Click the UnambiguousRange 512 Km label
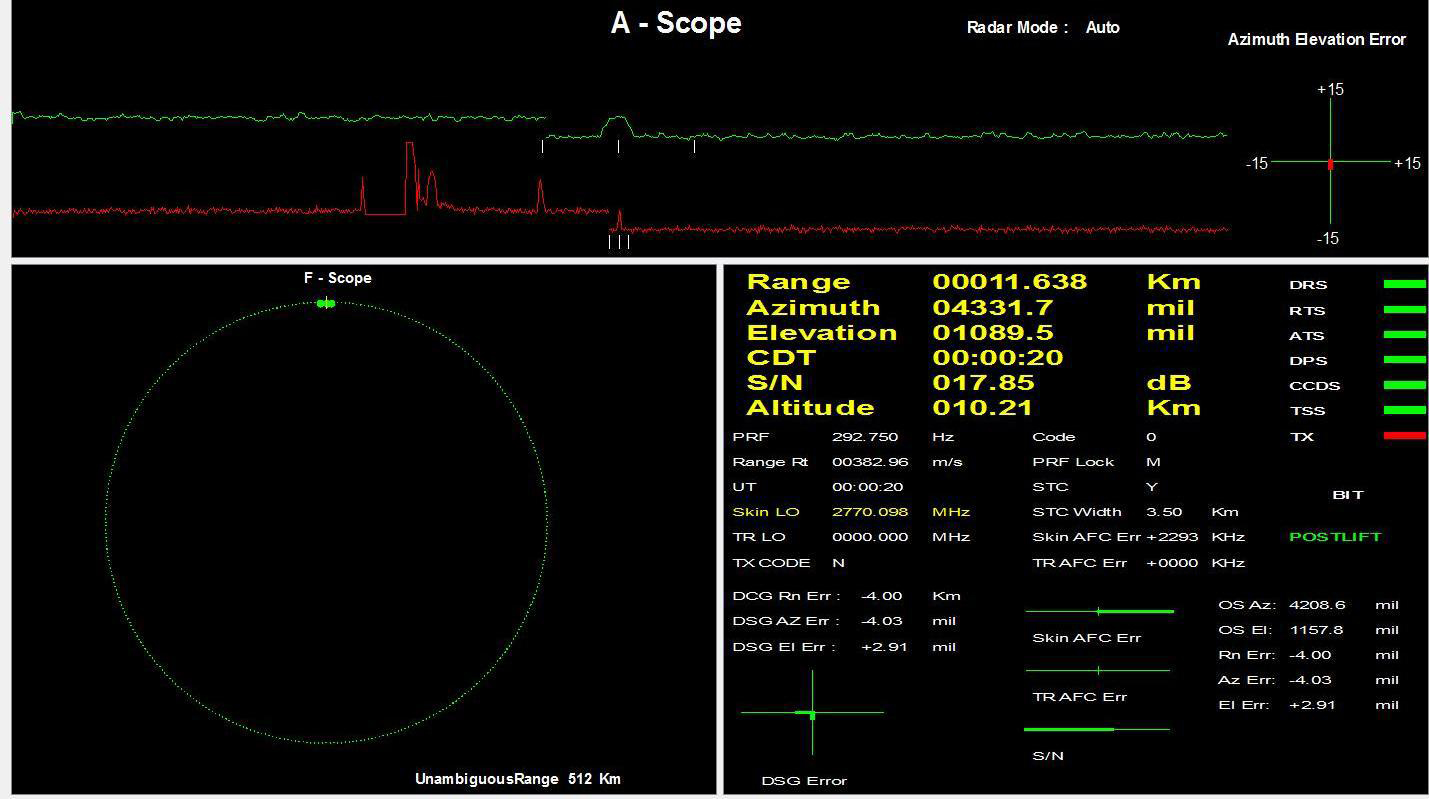1429x799 pixels. click(518, 779)
